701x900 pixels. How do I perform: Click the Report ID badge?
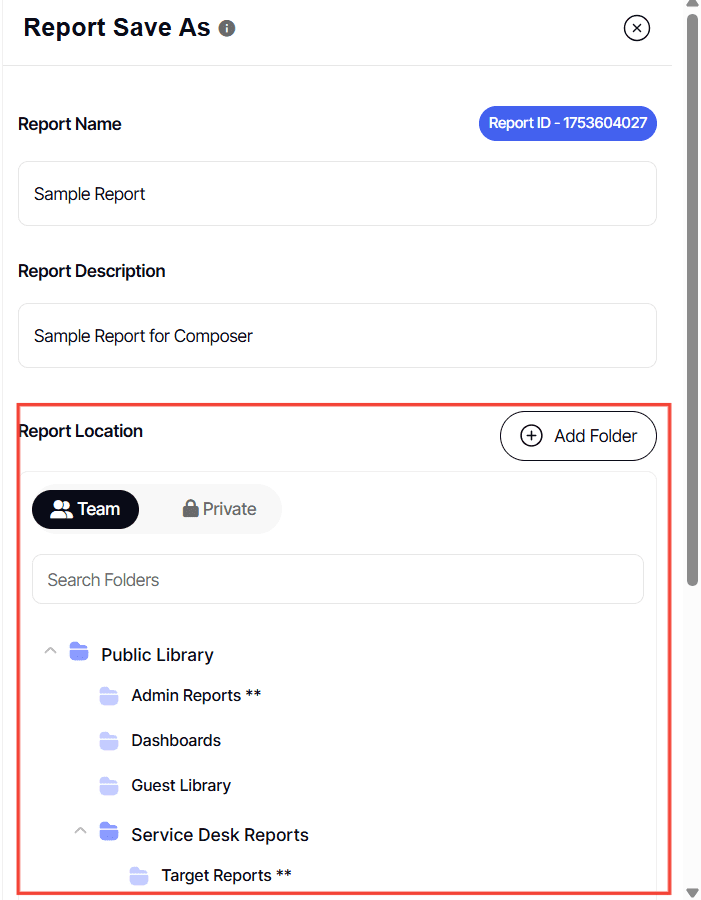[568, 123]
